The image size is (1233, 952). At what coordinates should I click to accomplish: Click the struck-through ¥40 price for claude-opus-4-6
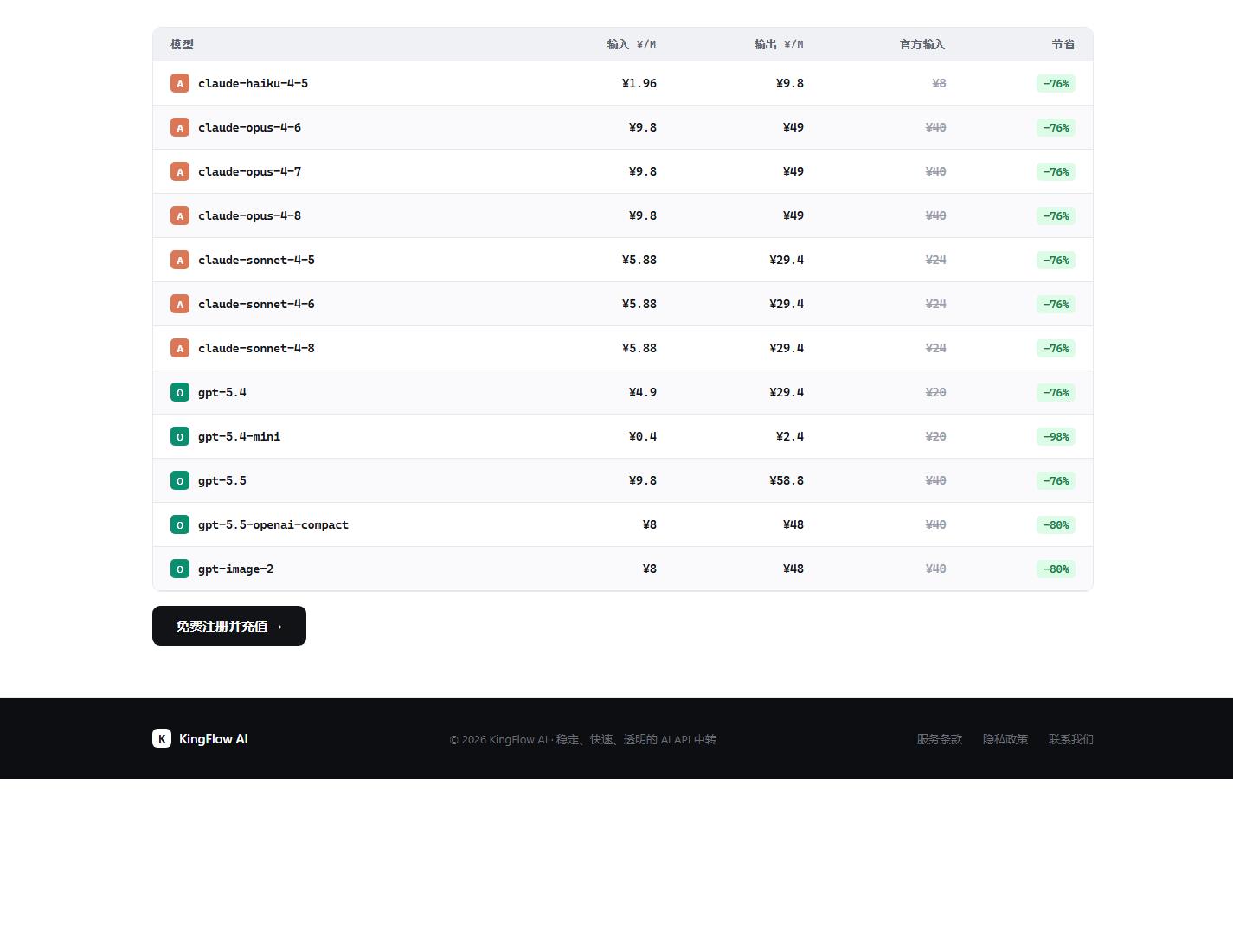tap(935, 127)
